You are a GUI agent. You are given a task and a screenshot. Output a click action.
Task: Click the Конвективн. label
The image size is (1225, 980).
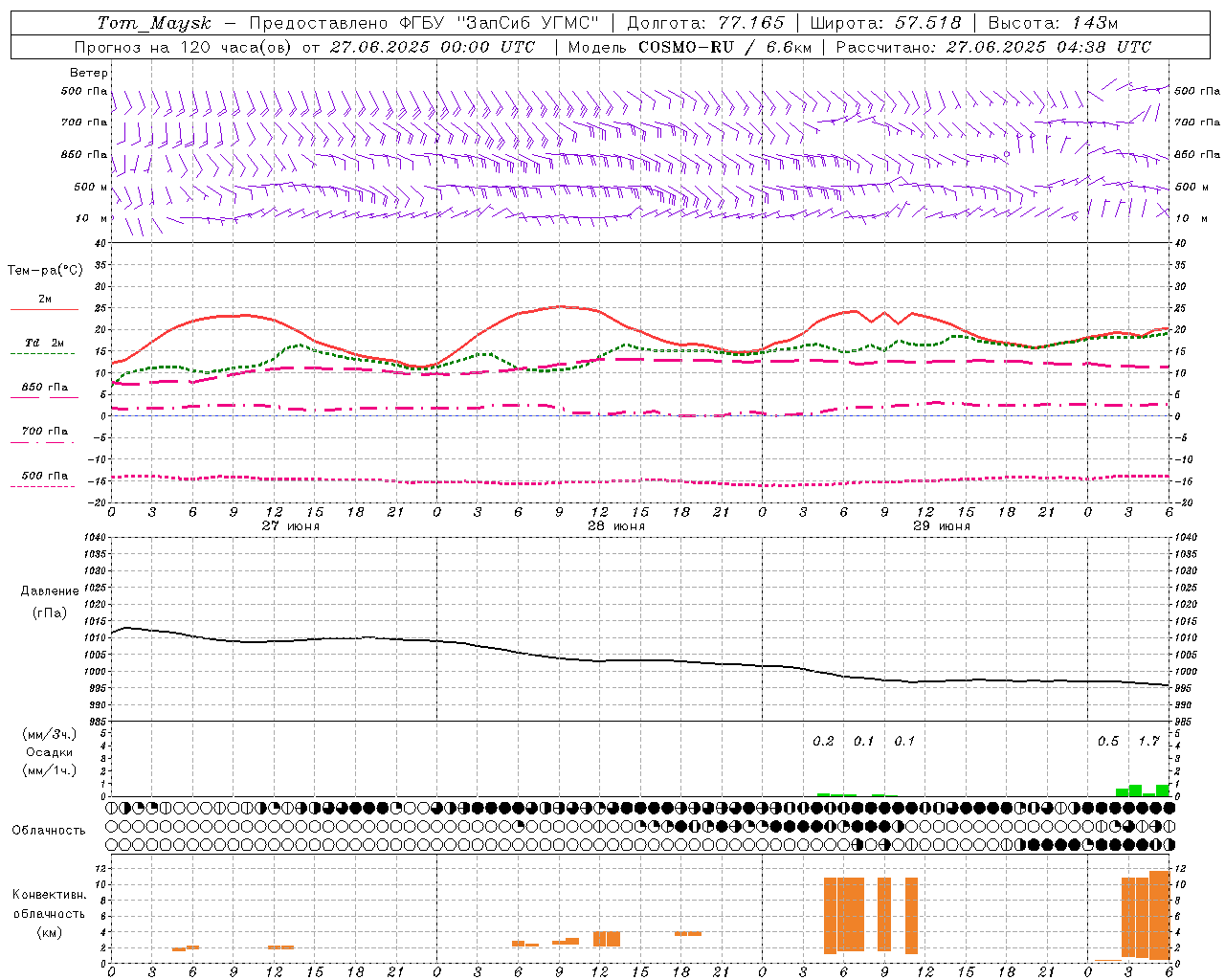point(50,894)
